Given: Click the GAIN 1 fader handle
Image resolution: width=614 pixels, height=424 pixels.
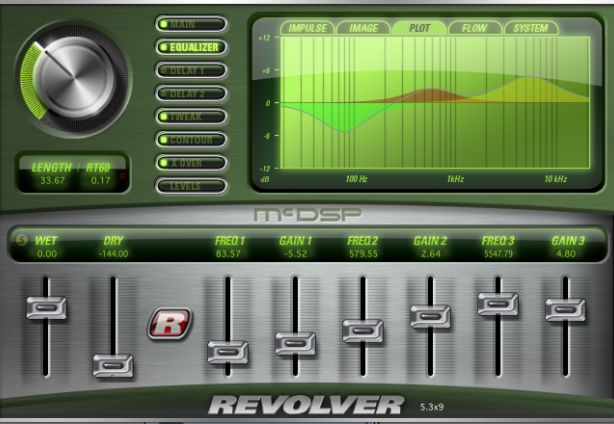Looking at the screenshot, I should [x=295, y=344].
